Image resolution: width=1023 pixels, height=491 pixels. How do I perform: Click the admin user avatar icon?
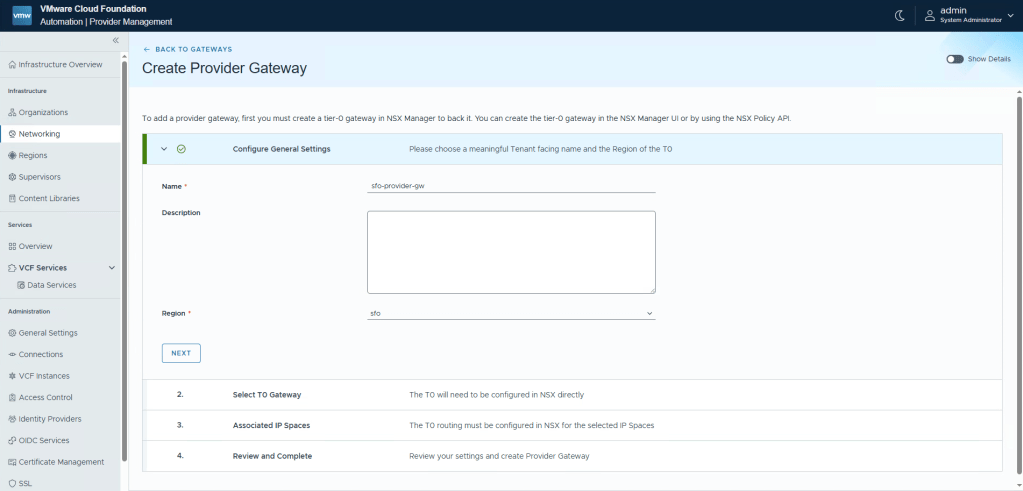[929, 15]
